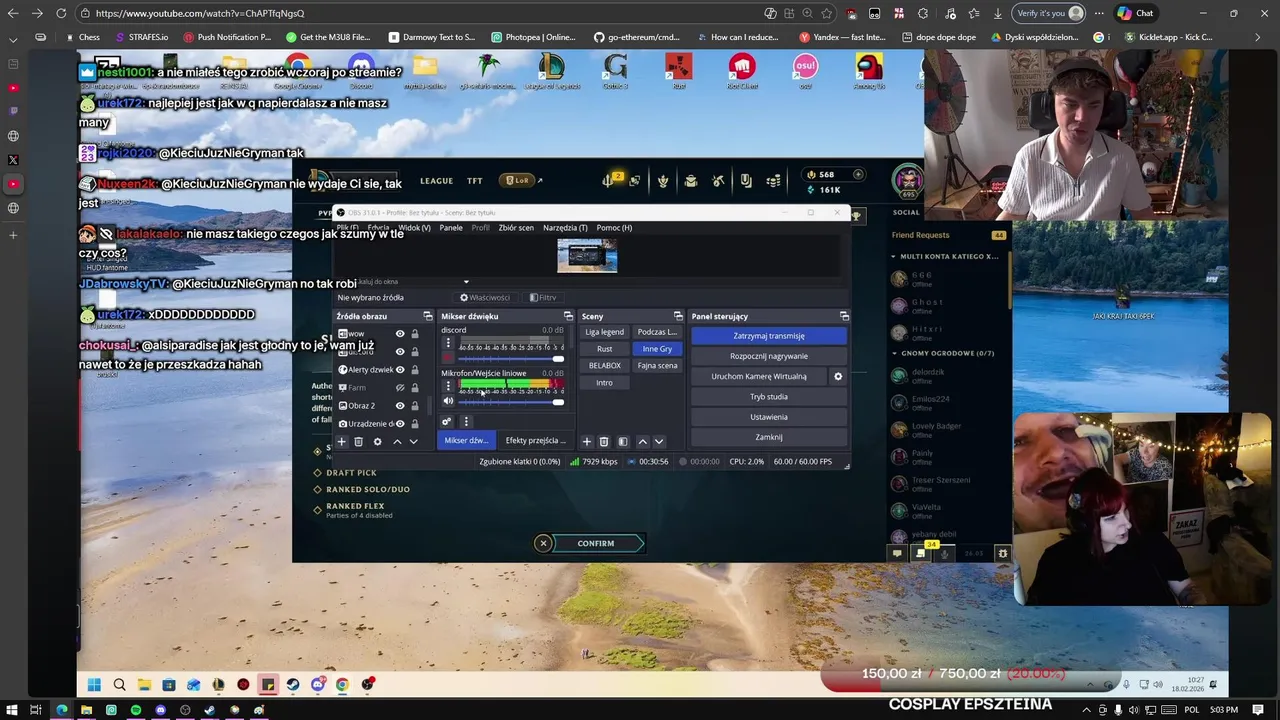Unmute the discord audio channel

[x=448, y=358]
